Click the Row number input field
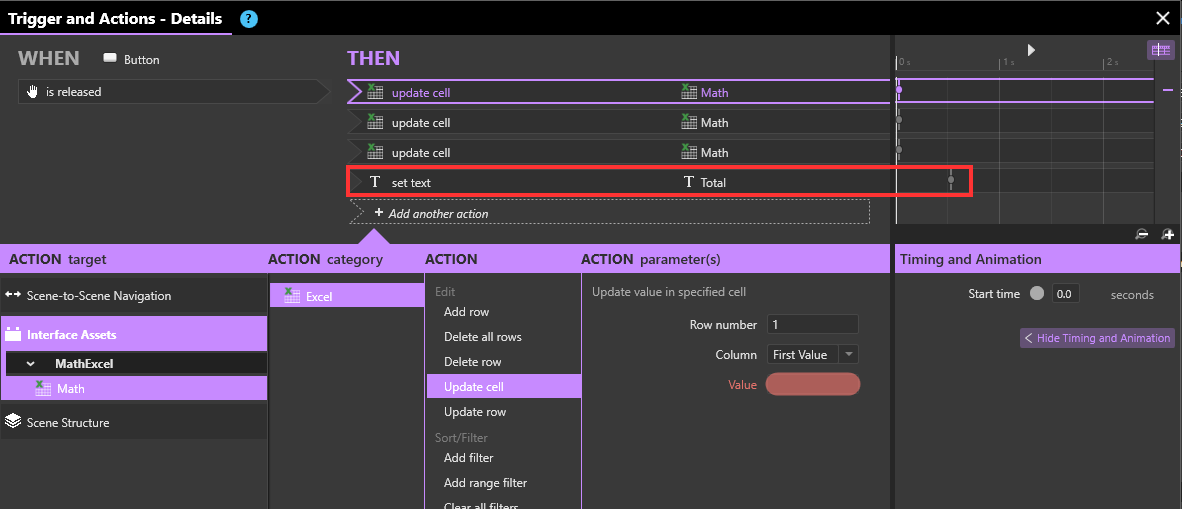Image resolution: width=1182 pixels, height=509 pixels. [813, 324]
